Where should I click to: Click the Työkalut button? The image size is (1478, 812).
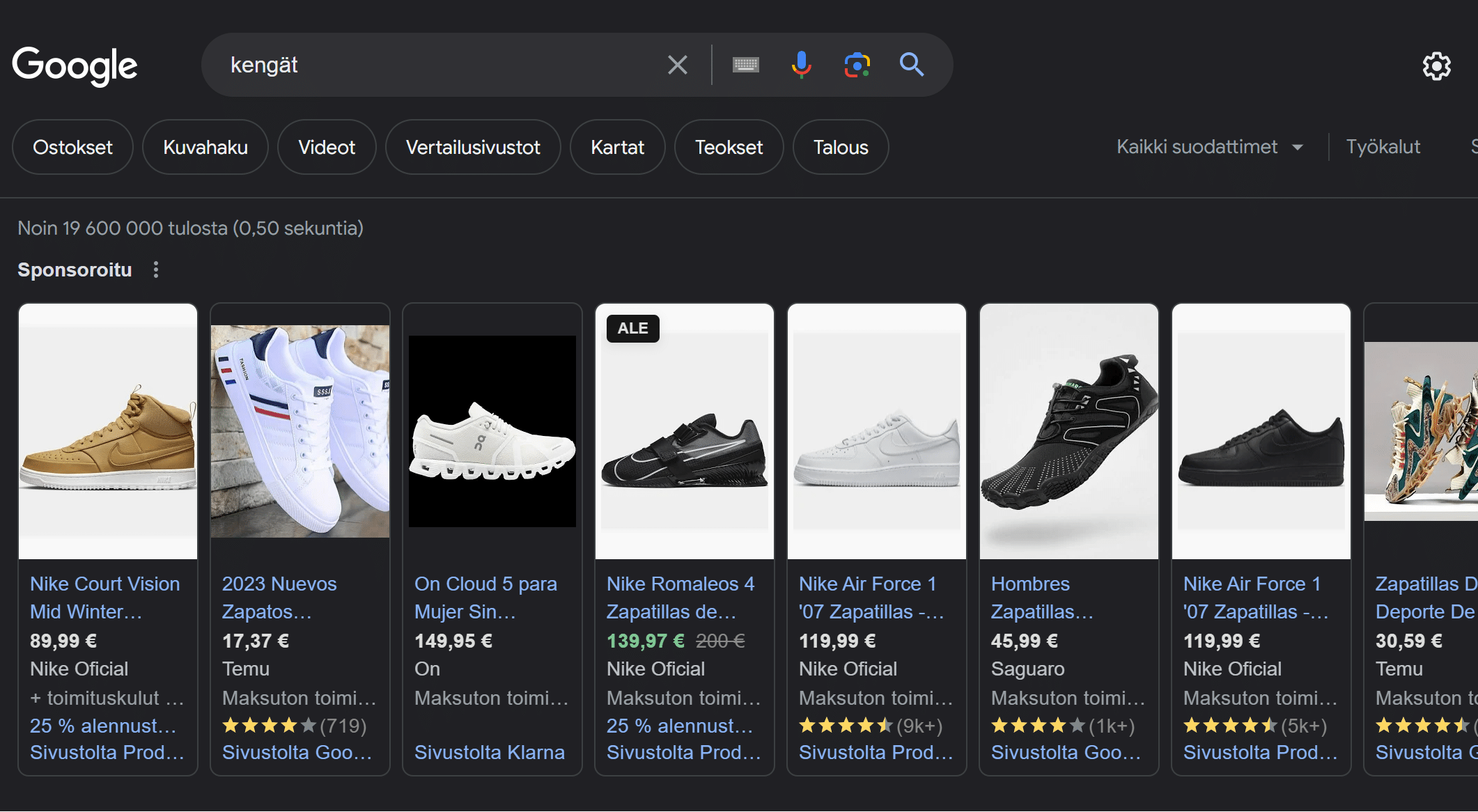point(1383,147)
